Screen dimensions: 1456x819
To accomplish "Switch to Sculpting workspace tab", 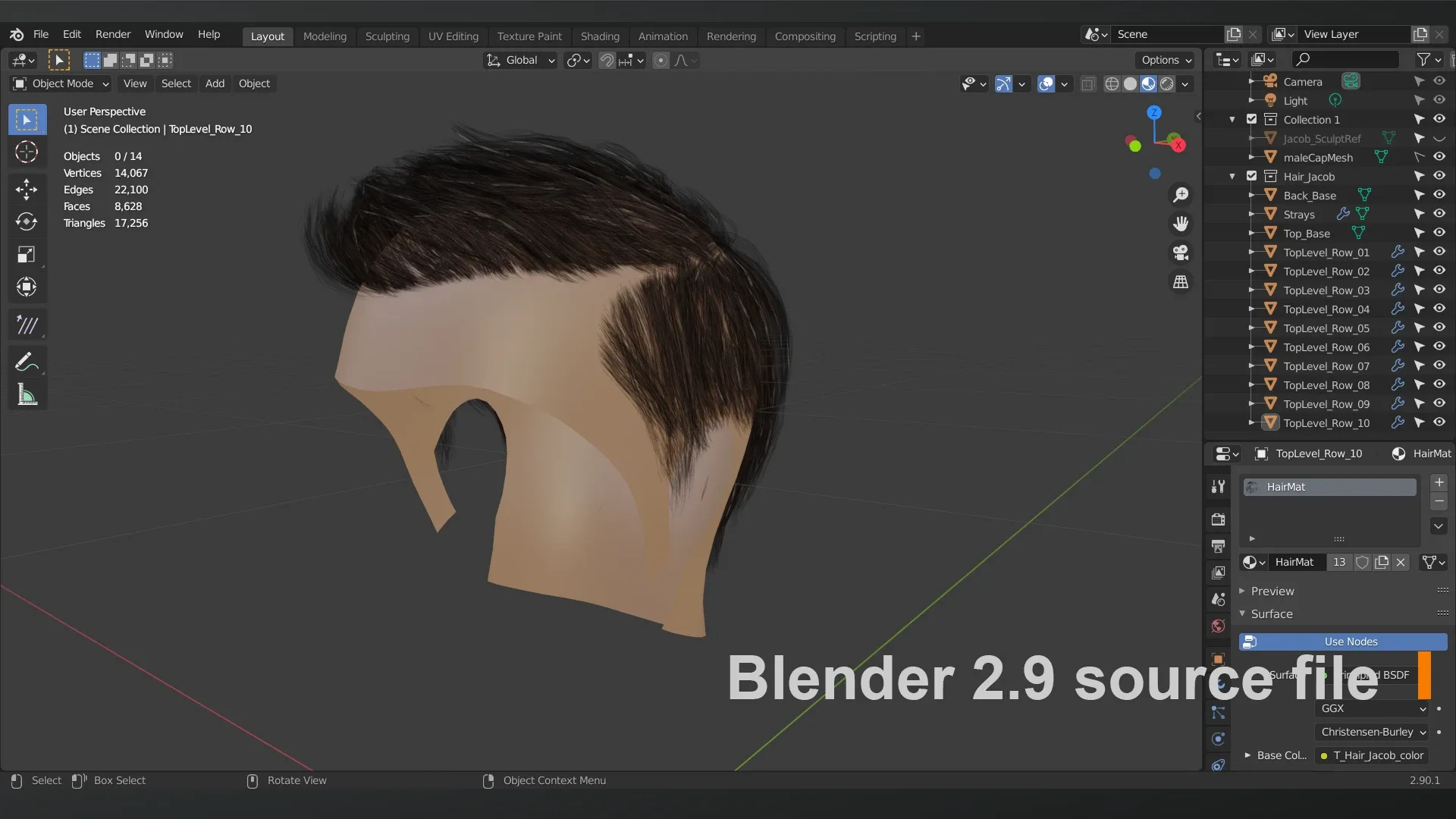I will (387, 36).
